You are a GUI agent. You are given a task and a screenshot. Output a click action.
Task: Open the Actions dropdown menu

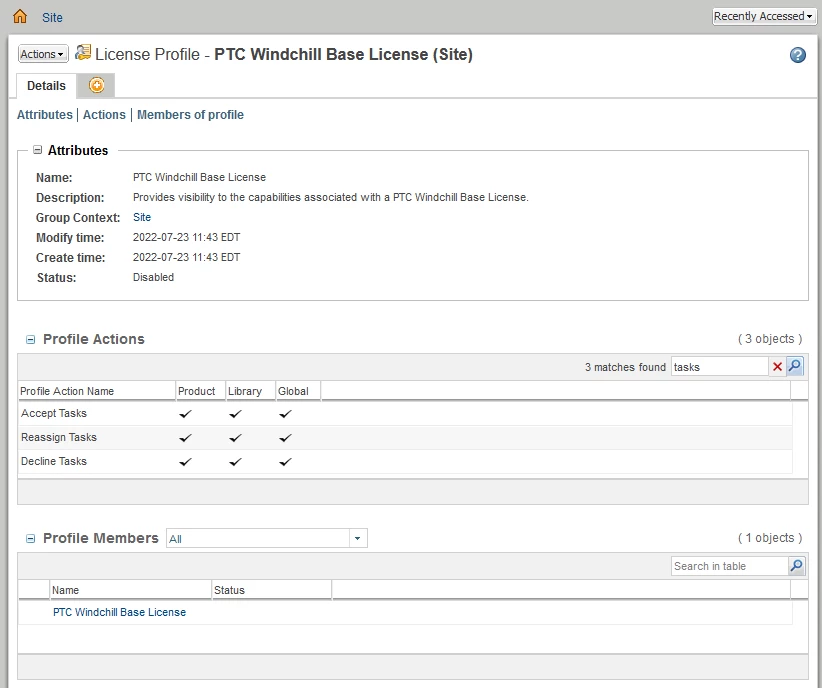click(43, 53)
